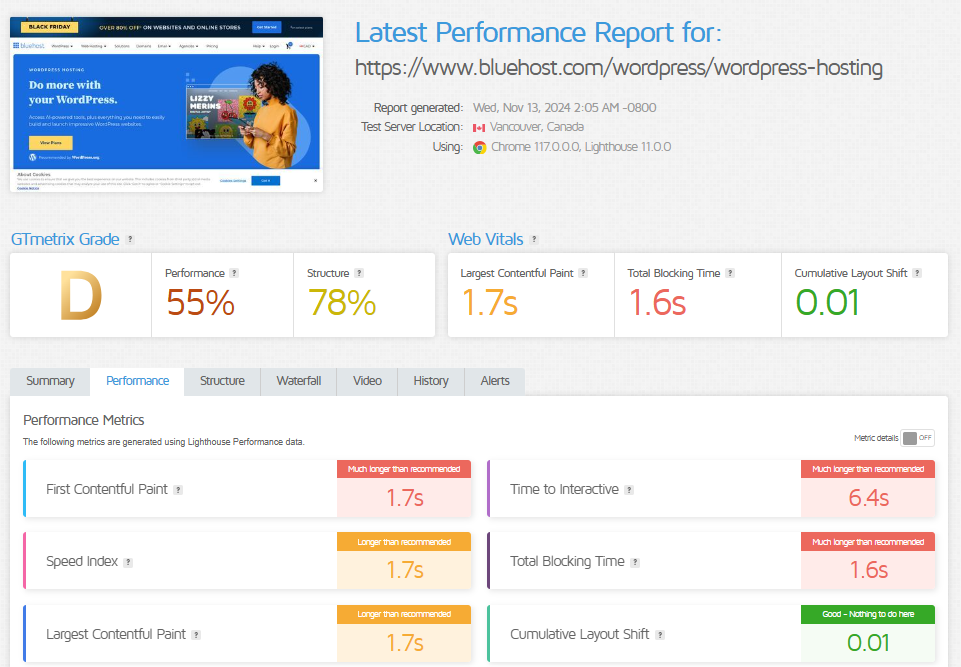
Task: Click the Time to Interactive help icon
Action: point(629,490)
